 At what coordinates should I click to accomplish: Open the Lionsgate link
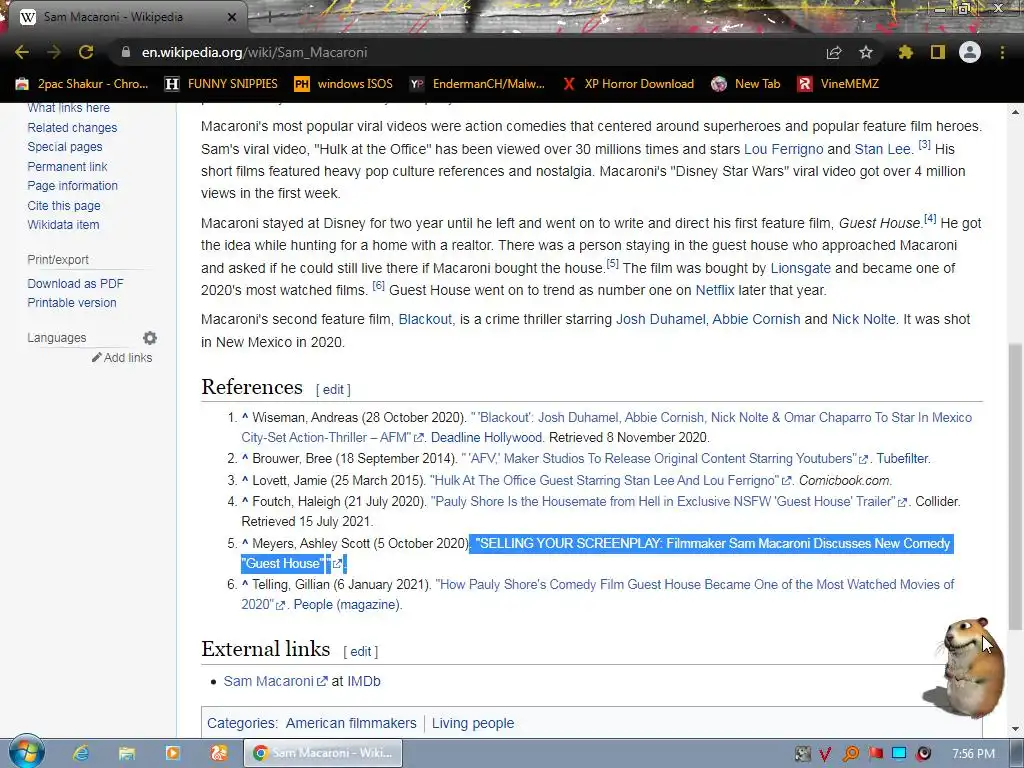click(x=801, y=268)
